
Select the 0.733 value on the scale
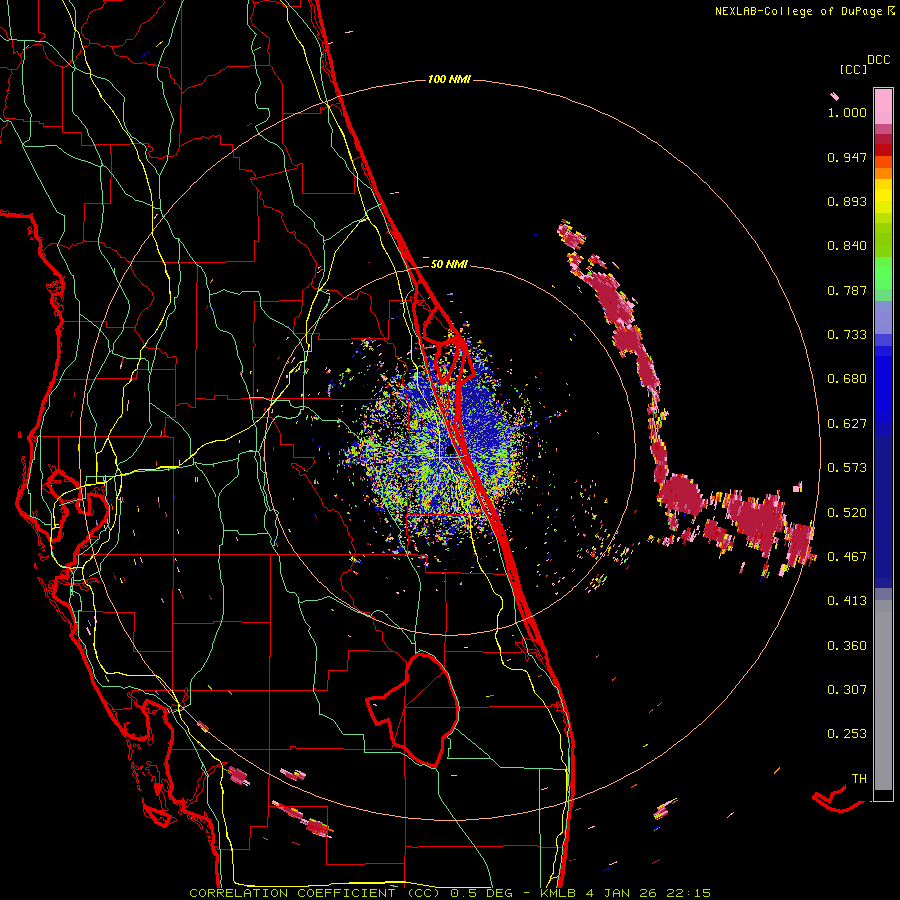click(847, 335)
